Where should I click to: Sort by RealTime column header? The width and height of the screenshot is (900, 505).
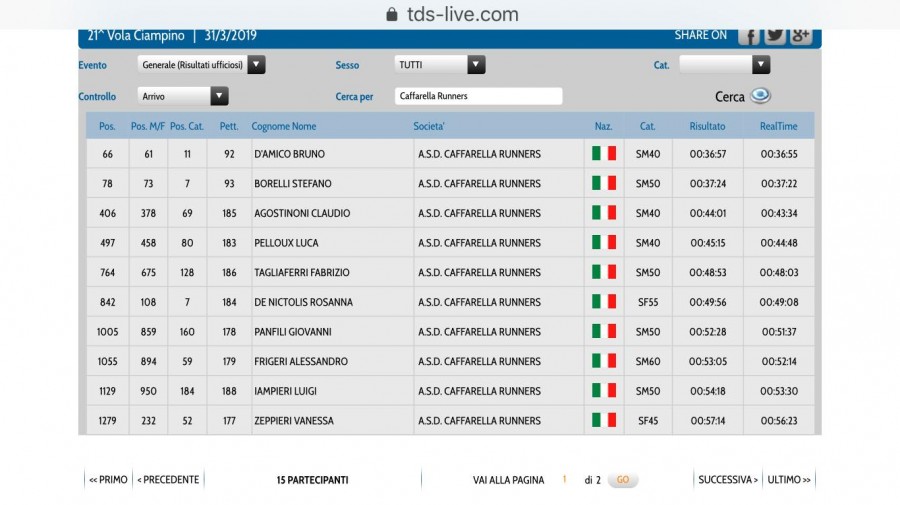coord(778,126)
